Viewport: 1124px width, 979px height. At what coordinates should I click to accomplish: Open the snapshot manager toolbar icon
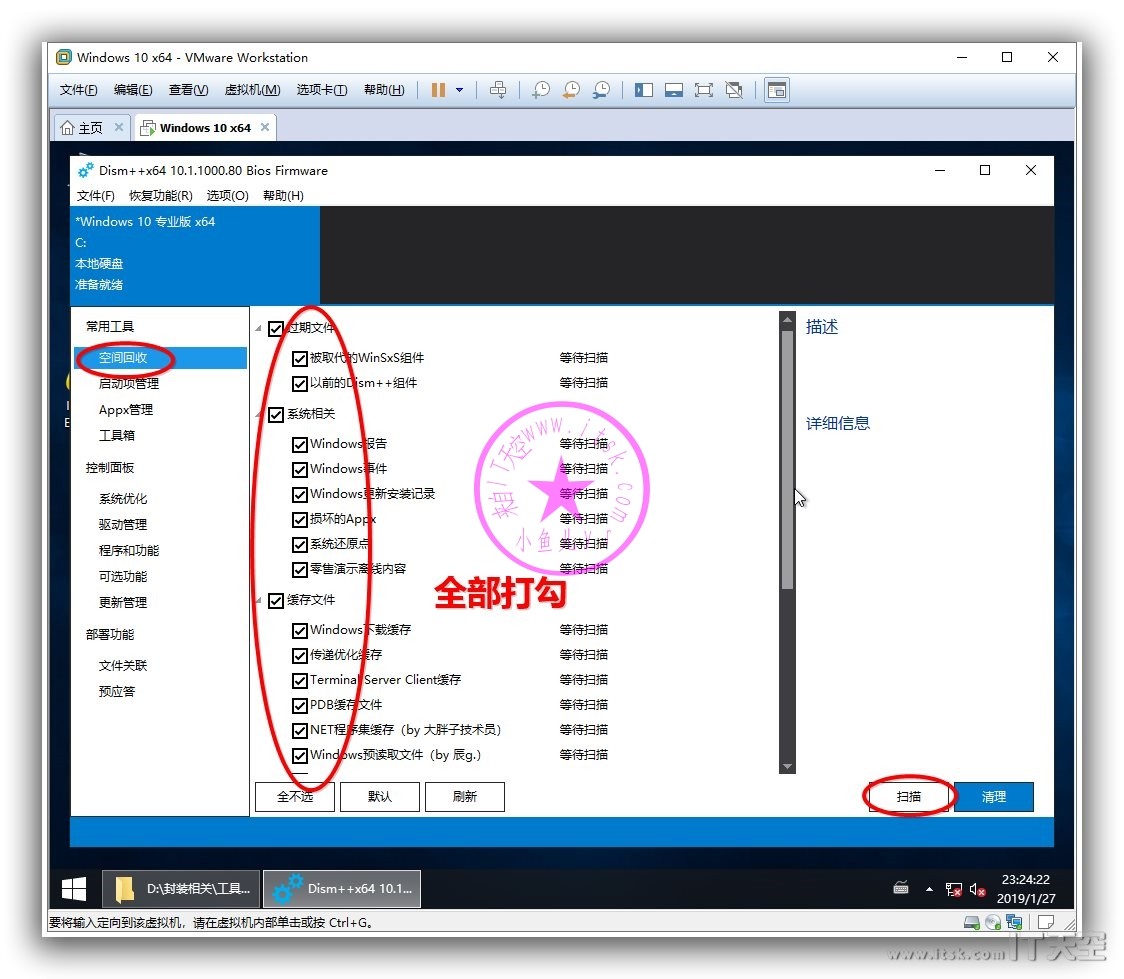(x=601, y=90)
